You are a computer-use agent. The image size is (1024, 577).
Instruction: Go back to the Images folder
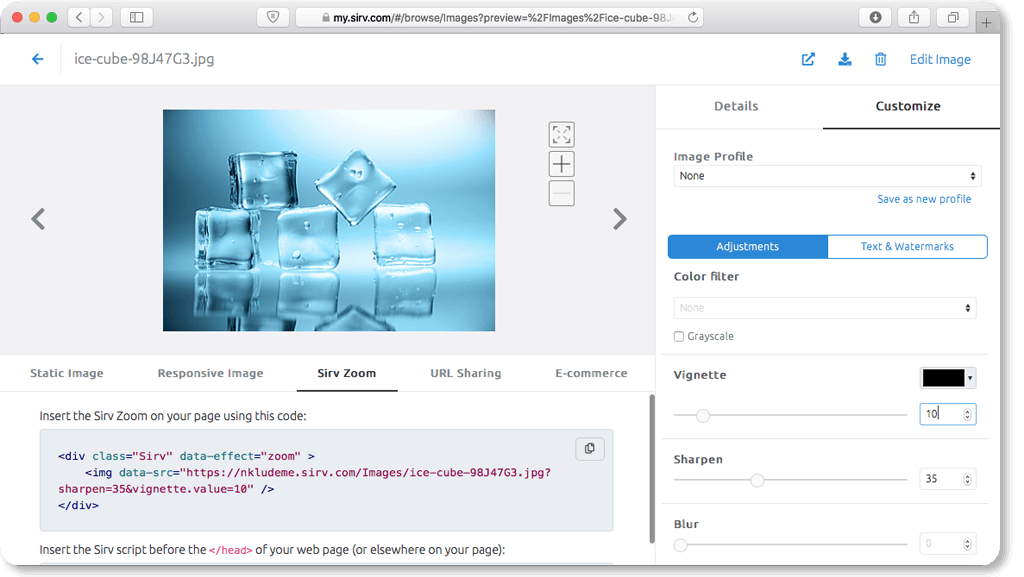pyautogui.click(x=38, y=59)
